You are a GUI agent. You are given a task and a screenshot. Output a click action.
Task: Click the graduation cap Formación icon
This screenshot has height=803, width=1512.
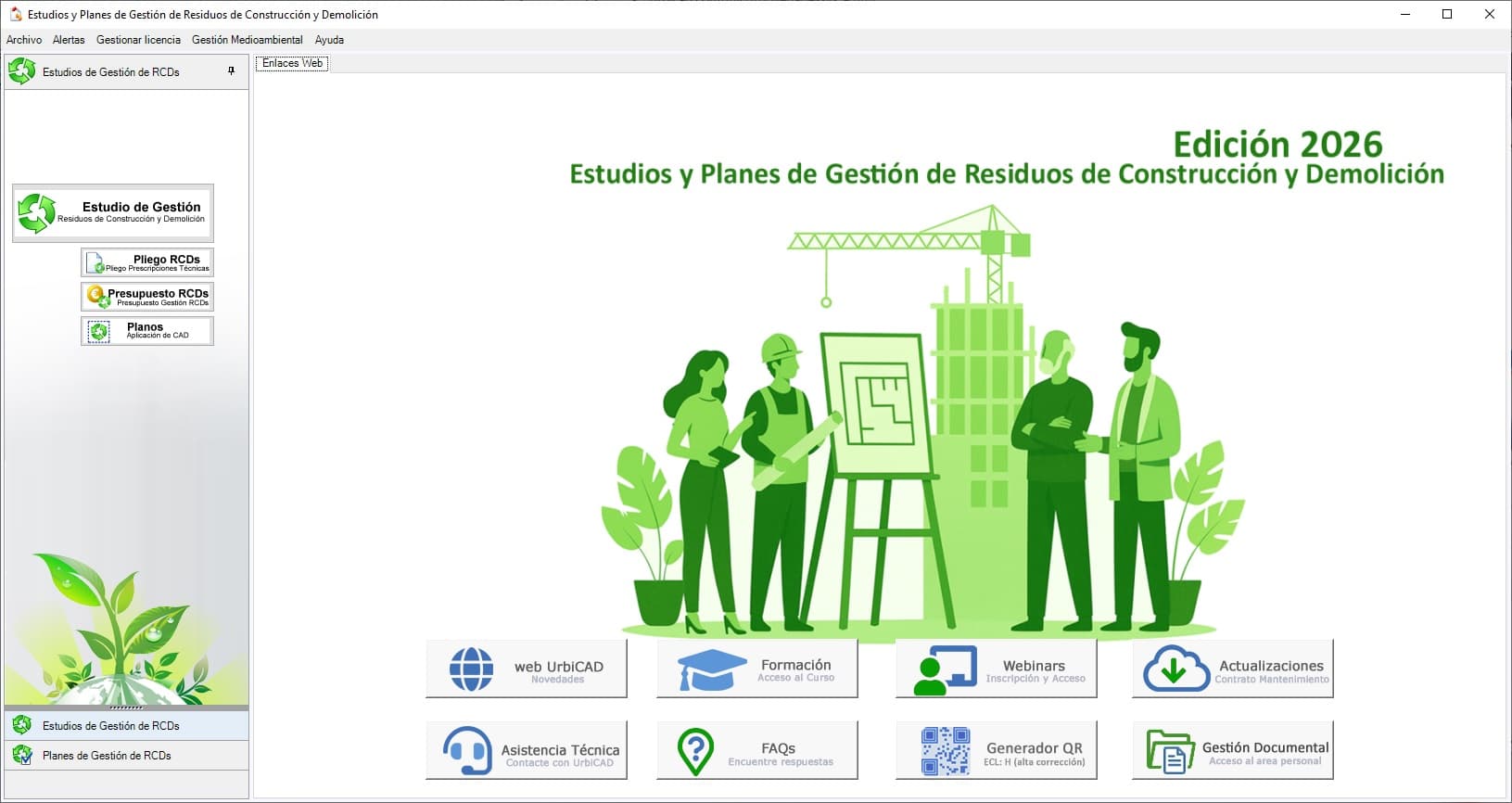coord(712,669)
